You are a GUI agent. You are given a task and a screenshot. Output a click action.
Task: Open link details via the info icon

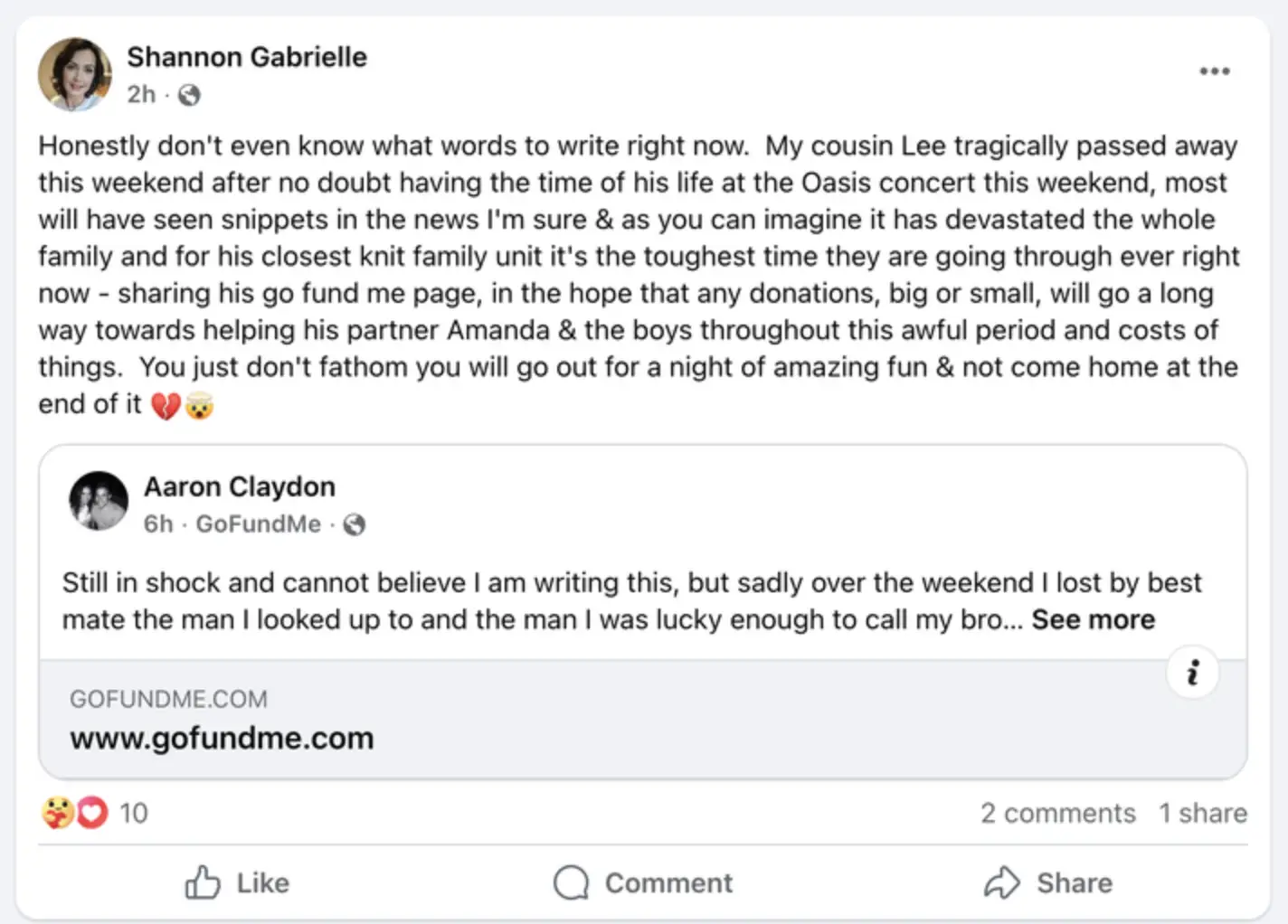click(1192, 672)
